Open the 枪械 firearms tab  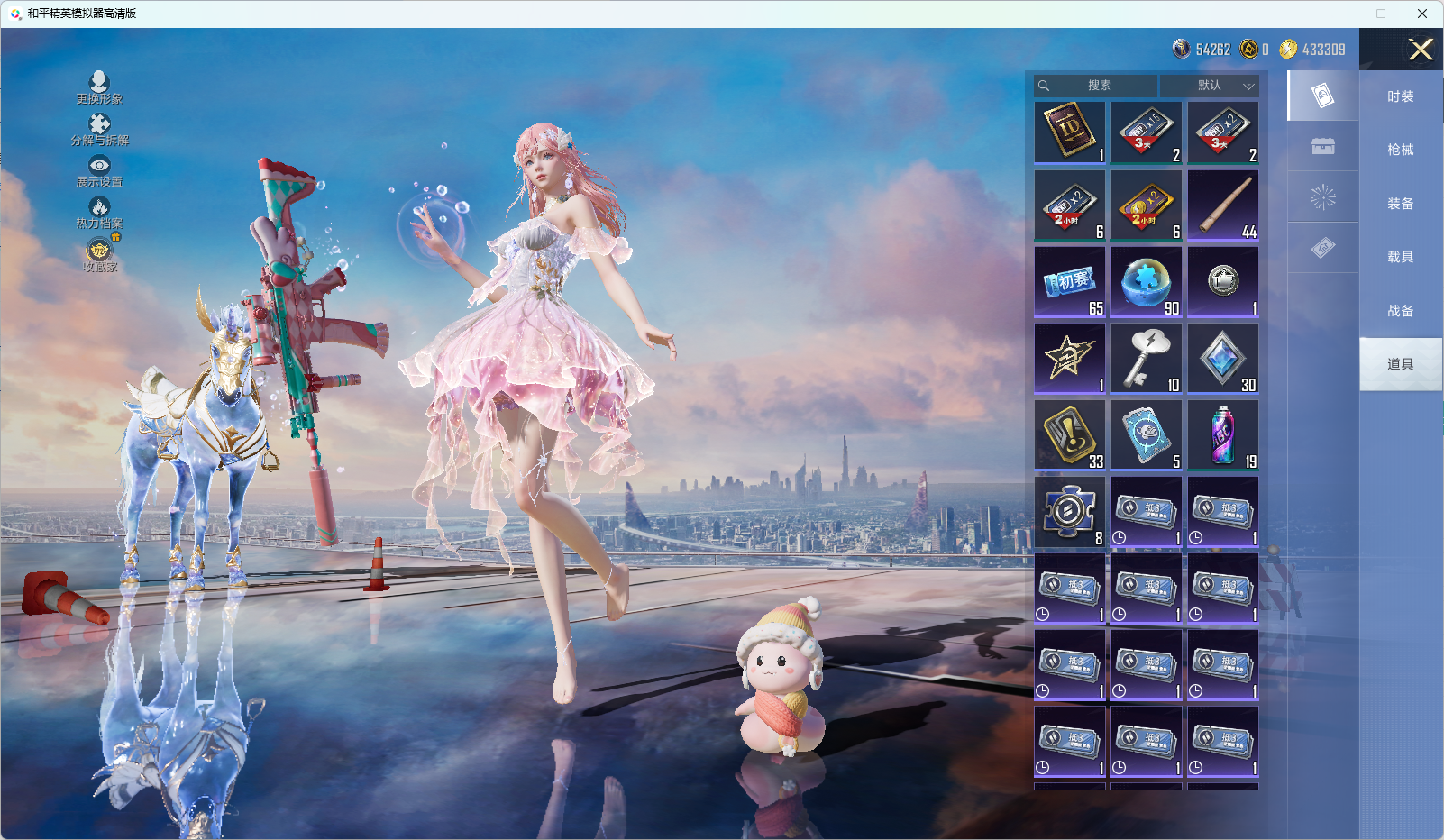point(1401,150)
